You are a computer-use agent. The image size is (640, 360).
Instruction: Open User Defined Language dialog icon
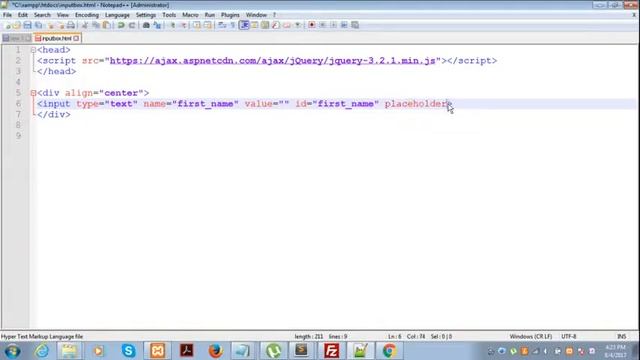point(255,25)
